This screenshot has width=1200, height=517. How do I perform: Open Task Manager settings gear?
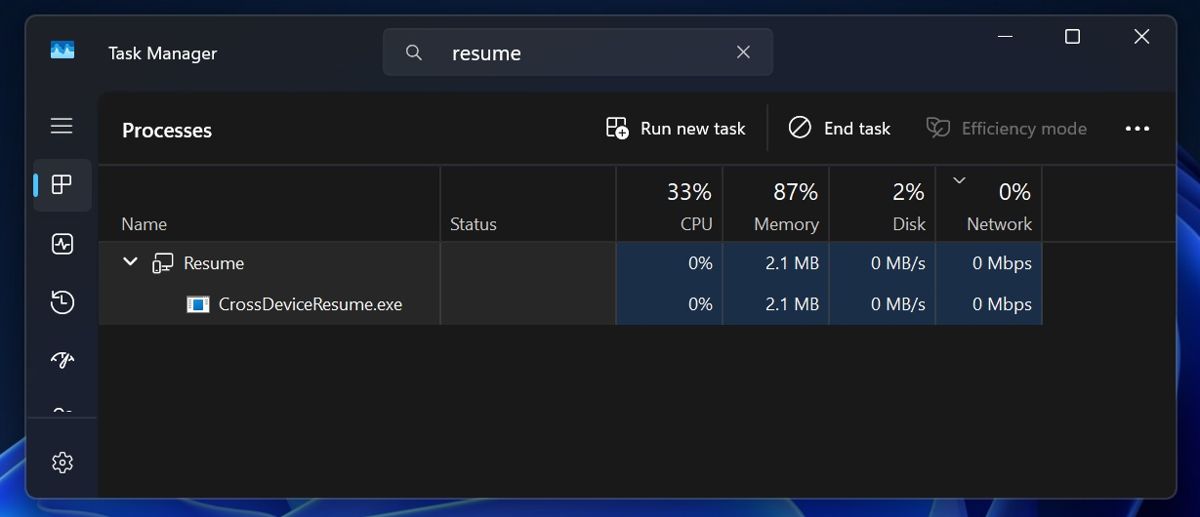62,462
